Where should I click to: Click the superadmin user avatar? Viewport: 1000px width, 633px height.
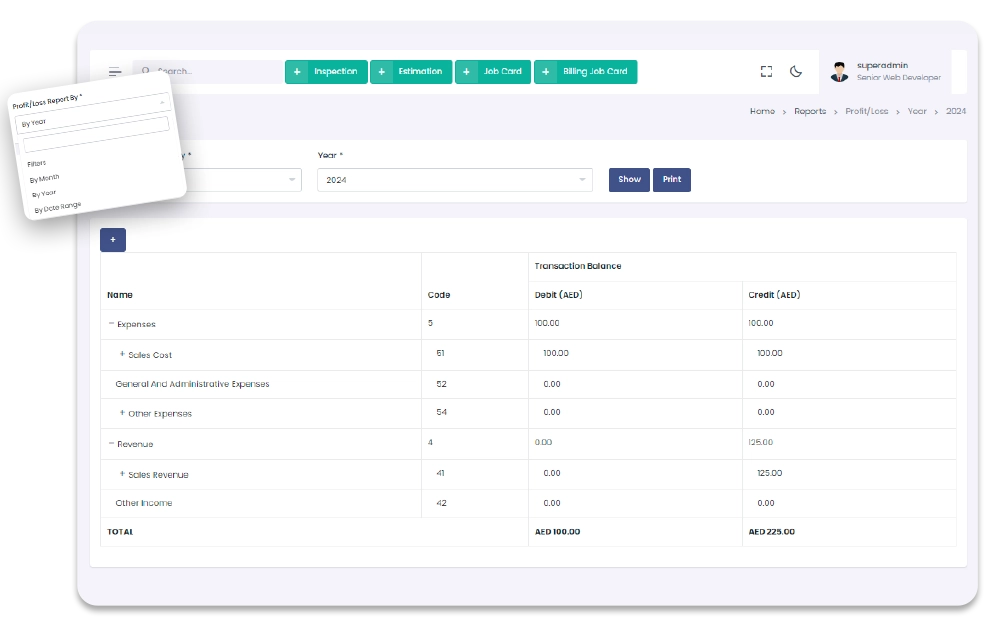[x=839, y=72]
